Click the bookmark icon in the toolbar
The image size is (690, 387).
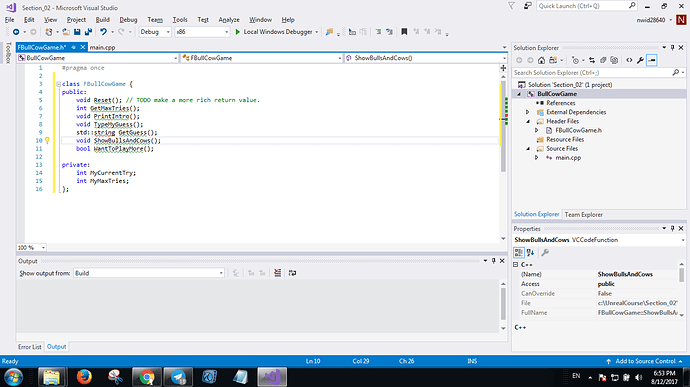[x=404, y=32]
